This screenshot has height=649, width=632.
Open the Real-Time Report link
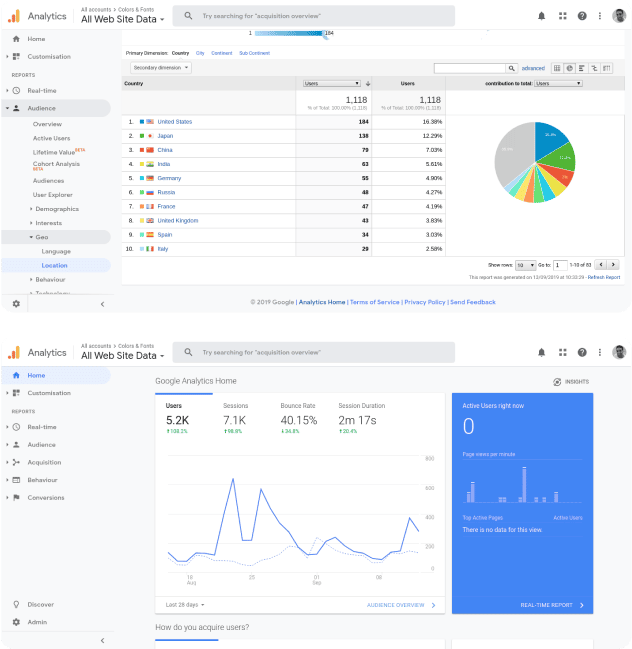point(552,605)
